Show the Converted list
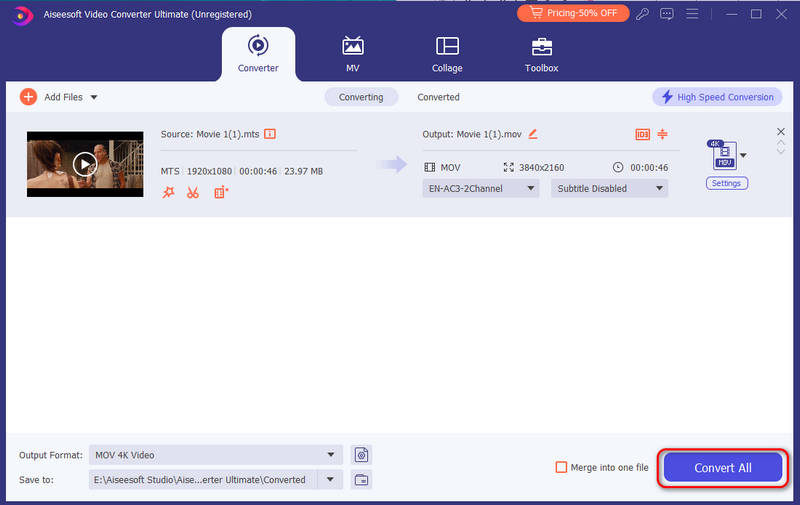800x505 pixels. (x=438, y=97)
